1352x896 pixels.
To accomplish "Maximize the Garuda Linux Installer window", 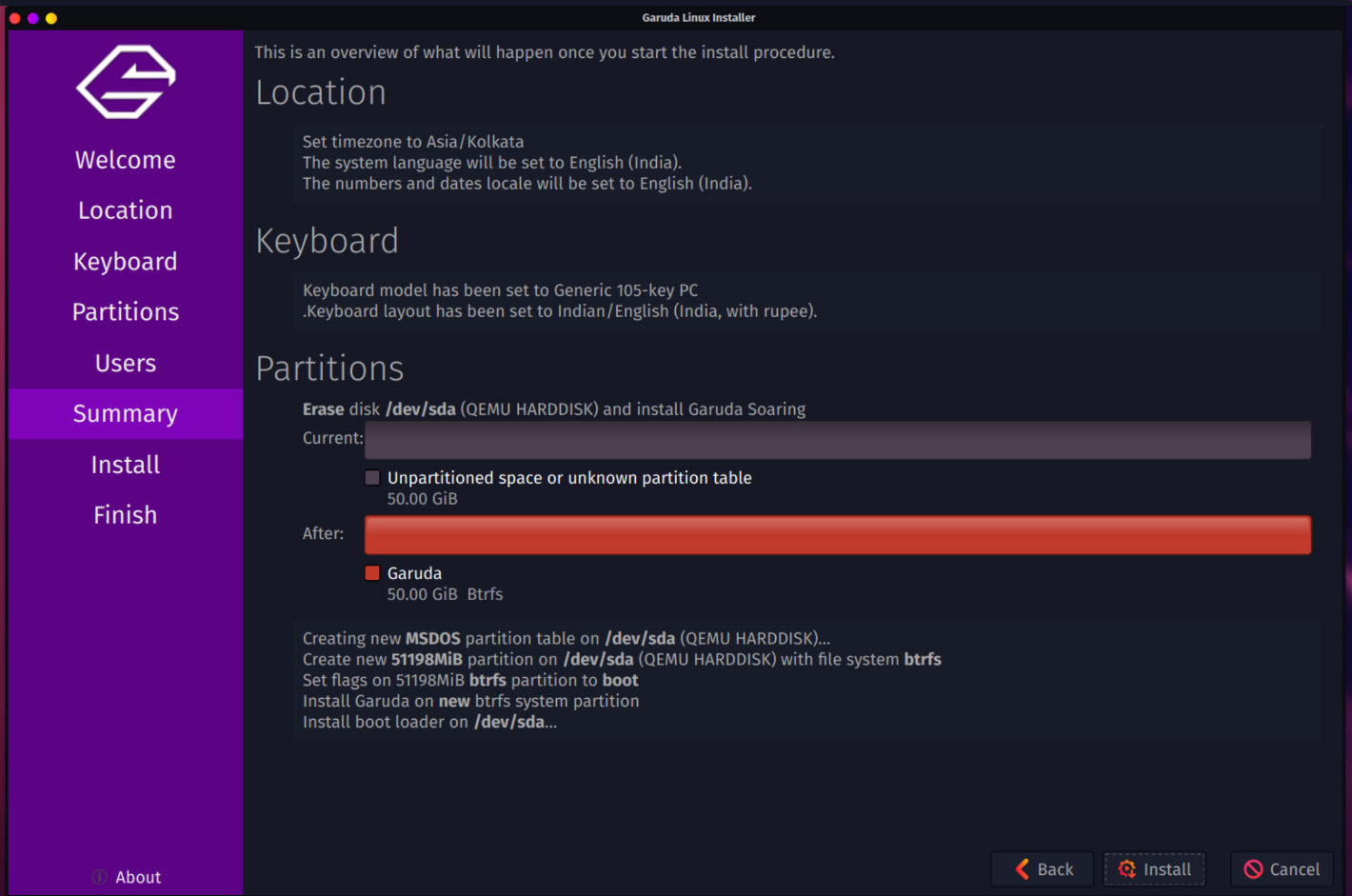I will [x=52, y=17].
